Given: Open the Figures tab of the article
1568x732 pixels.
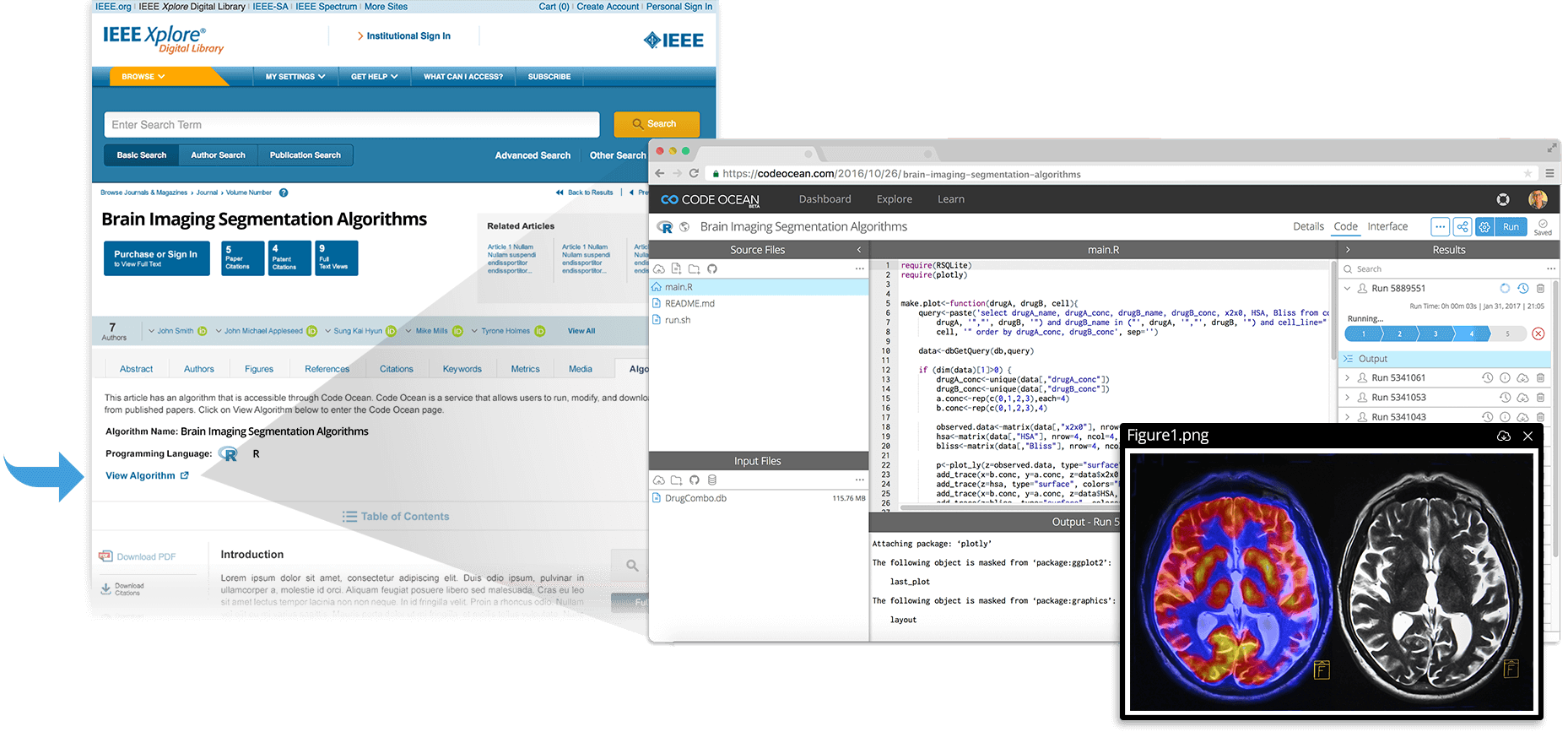Looking at the screenshot, I should tap(259, 369).
